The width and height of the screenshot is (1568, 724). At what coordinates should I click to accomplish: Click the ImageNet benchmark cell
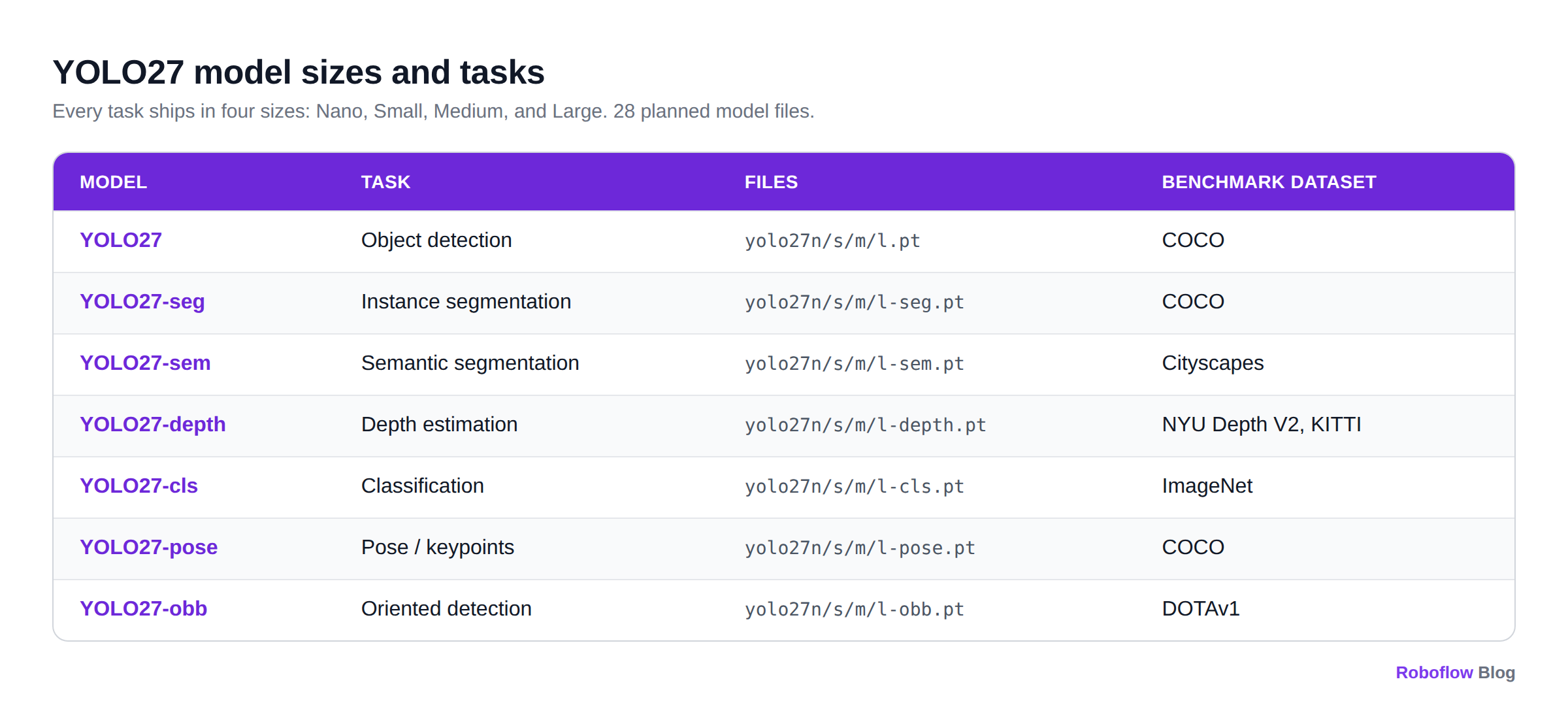[1207, 485]
